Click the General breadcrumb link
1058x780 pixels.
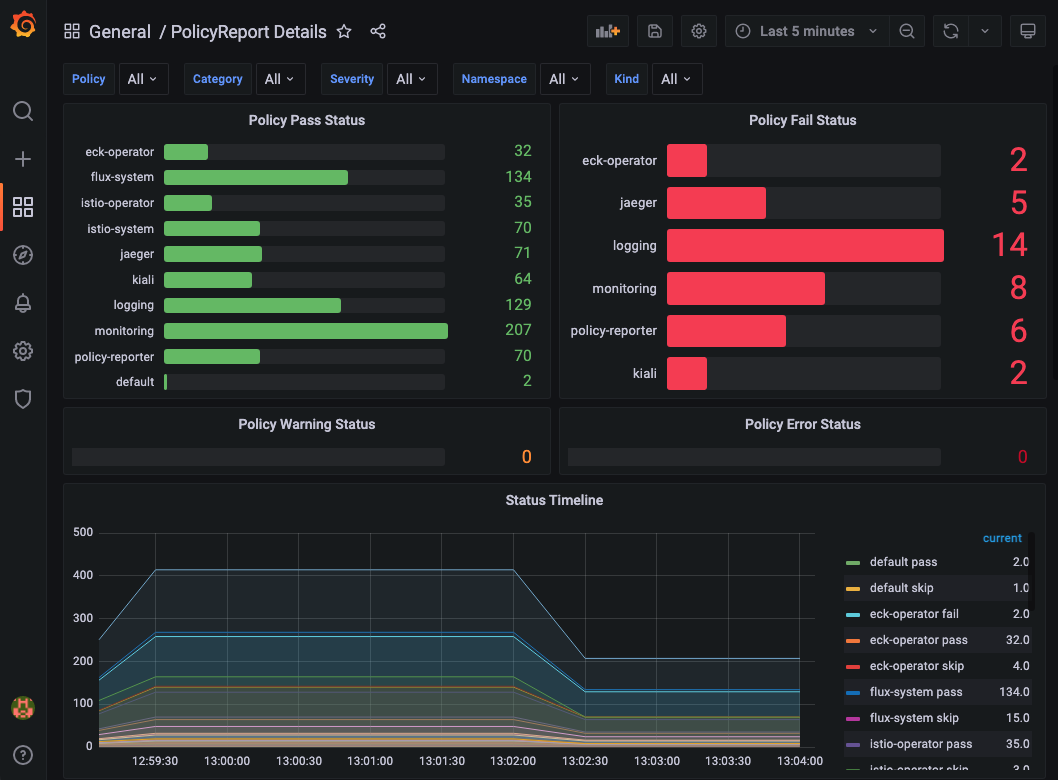pos(120,31)
